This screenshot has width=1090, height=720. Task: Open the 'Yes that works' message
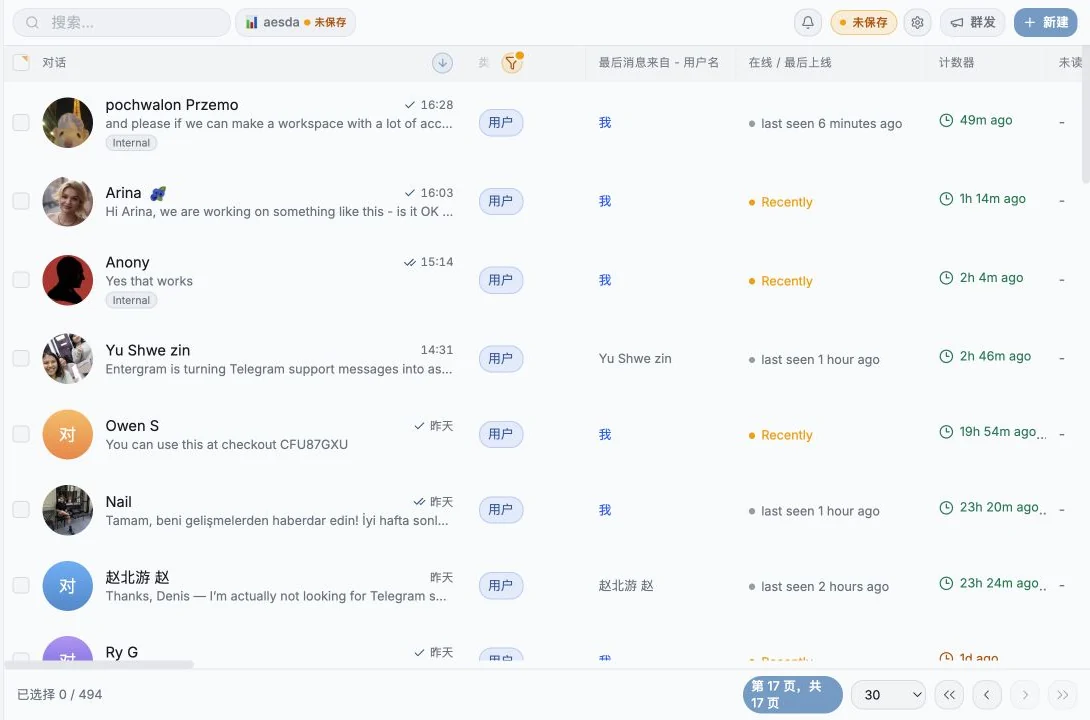[149, 281]
